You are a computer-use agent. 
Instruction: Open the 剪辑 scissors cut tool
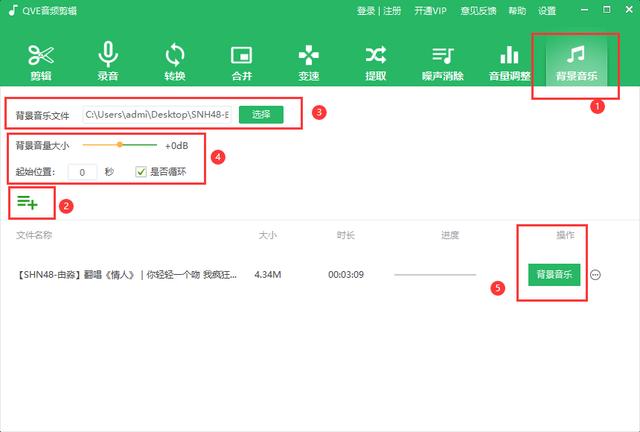pyautogui.click(x=41, y=62)
